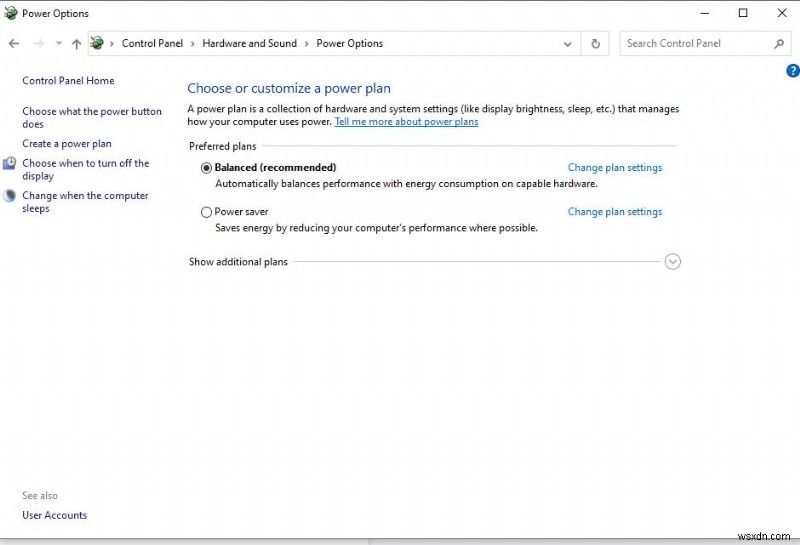Open Create a power plan
800x545 pixels.
66,144
